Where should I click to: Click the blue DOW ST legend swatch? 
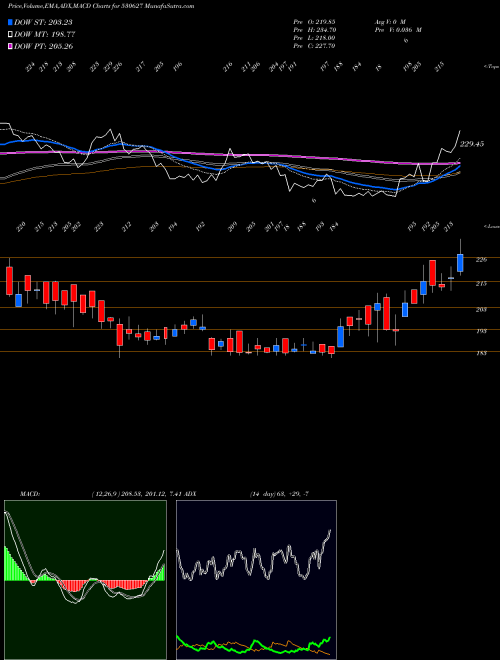click(x=10, y=22)
